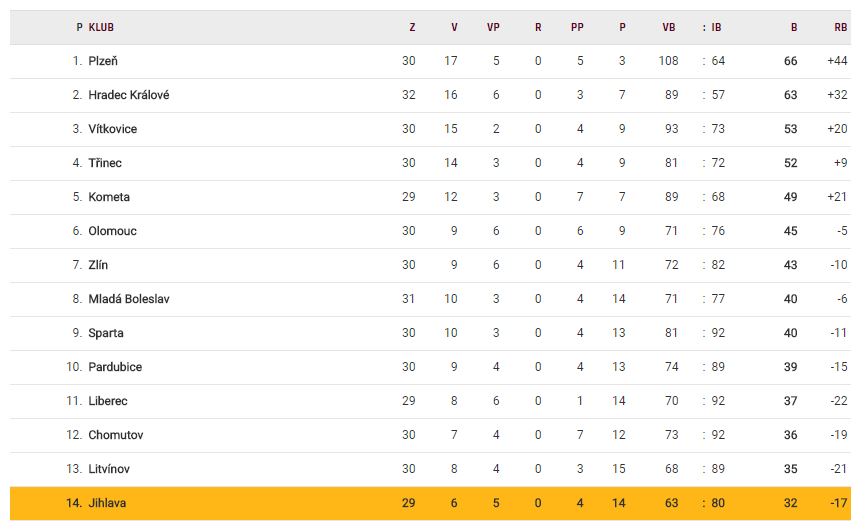Open the Liberec club entry
The height and width of the screenshot is (531, 866).
tap(108, 401)
